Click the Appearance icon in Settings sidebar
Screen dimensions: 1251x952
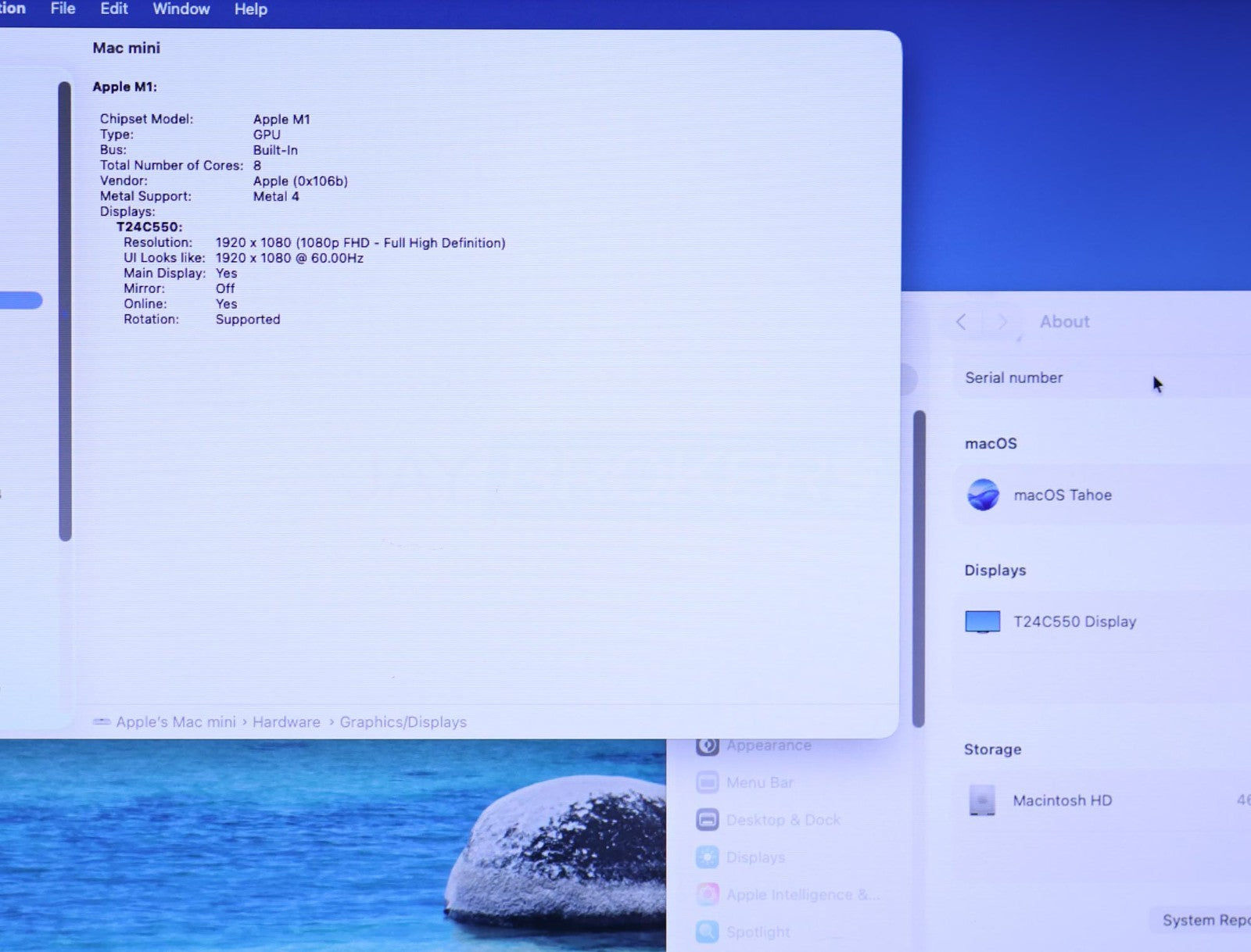pos(708,746)
